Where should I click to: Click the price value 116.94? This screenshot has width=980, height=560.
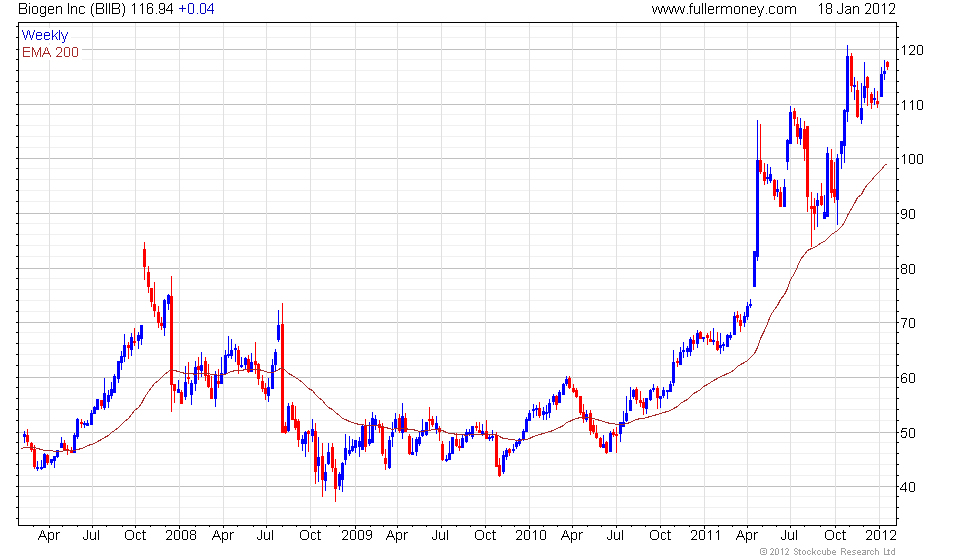click(x=152, y=9)
